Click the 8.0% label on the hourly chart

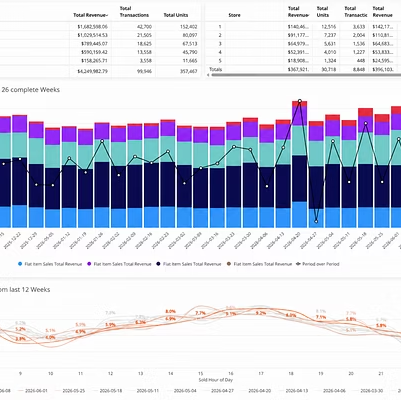[170, 312]
